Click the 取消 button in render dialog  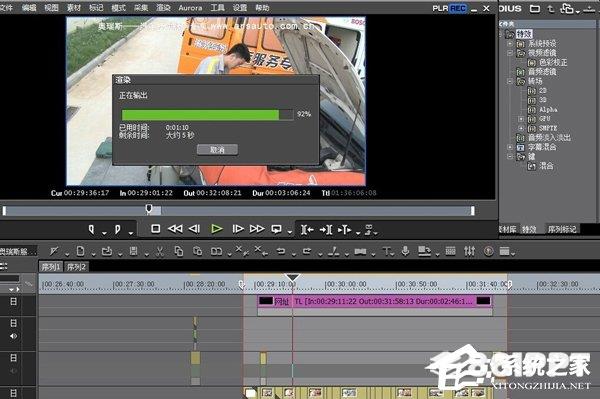click(x=217, y=150)
